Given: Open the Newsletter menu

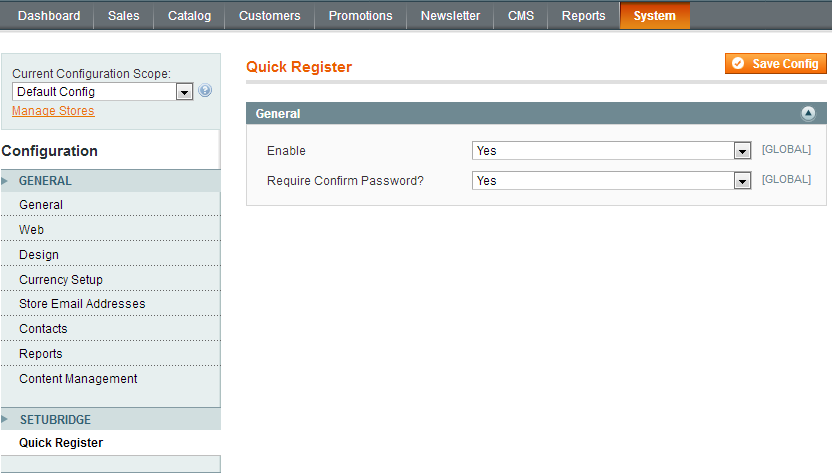Looking at the screenshot, I should (x=450, y=16).
